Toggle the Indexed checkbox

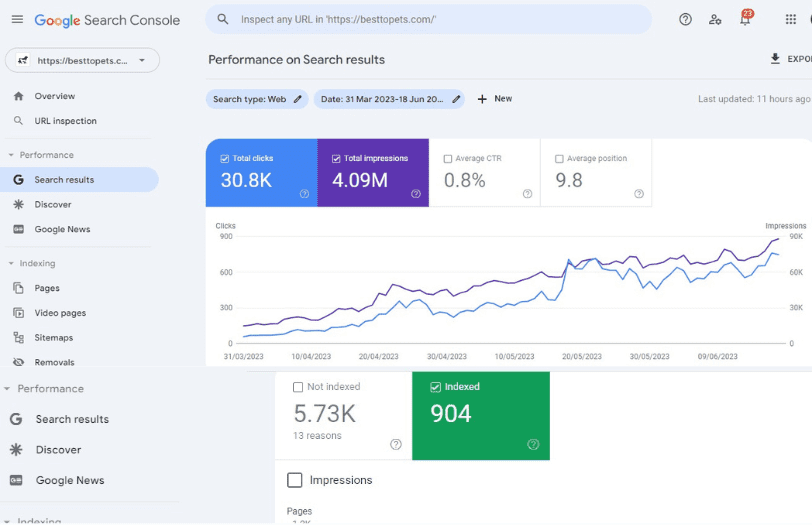pos(436,387)
